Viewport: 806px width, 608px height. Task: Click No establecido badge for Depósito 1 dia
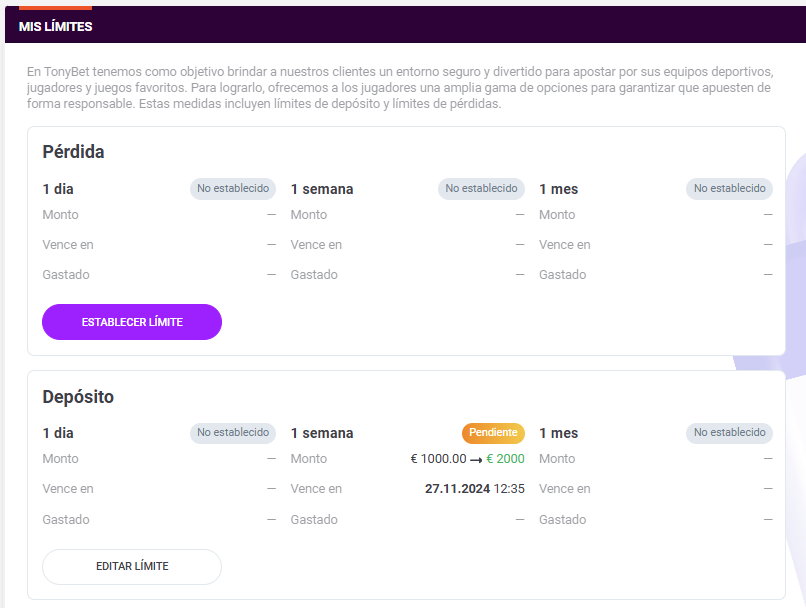233,433
